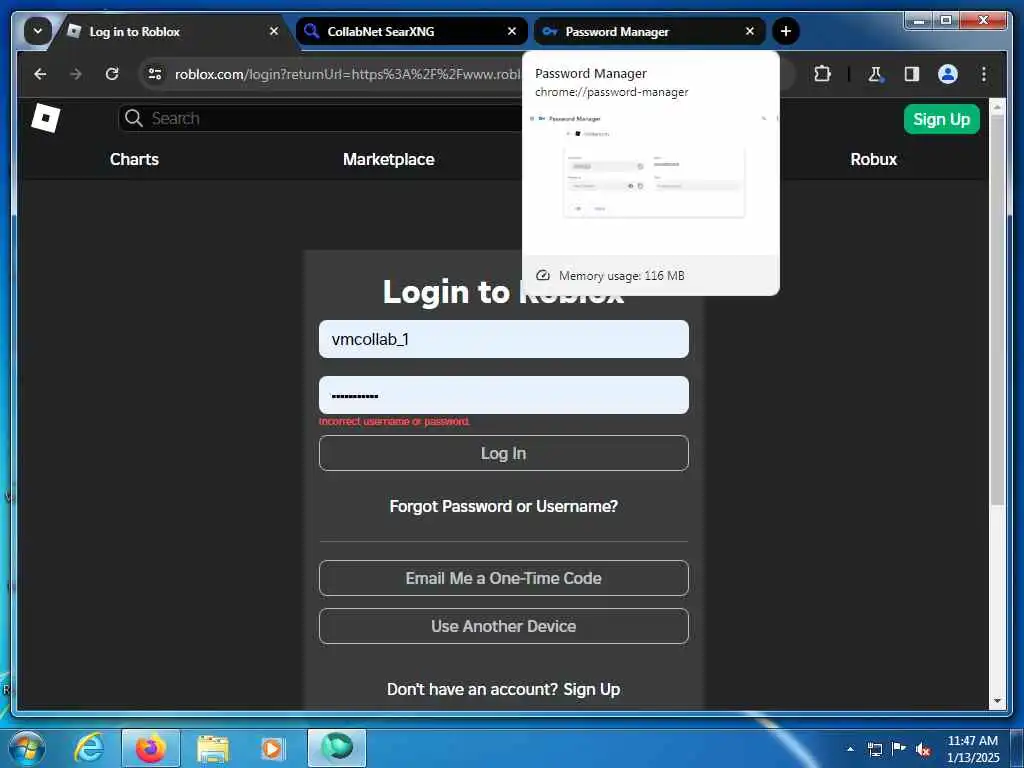
Task: View site information icon in address bar
Action: click(x=155, y=74)
